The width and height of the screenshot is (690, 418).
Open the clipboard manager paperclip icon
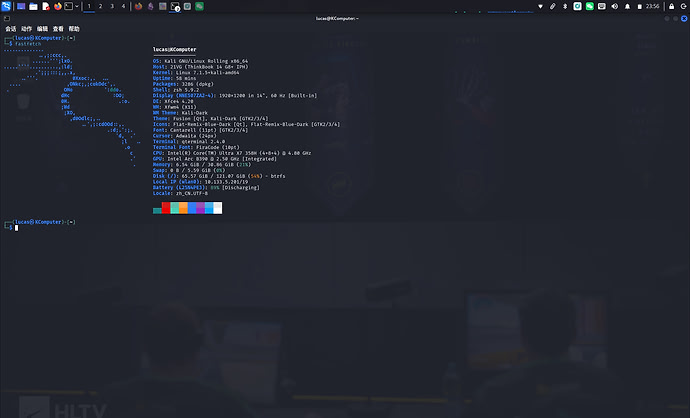pyautogui.click(x=553, y=7)
